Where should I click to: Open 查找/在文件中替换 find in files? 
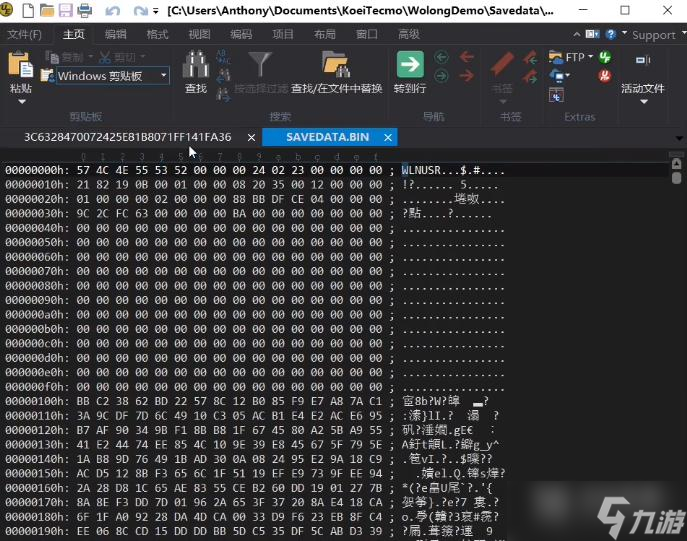click(x=336, y=72)
